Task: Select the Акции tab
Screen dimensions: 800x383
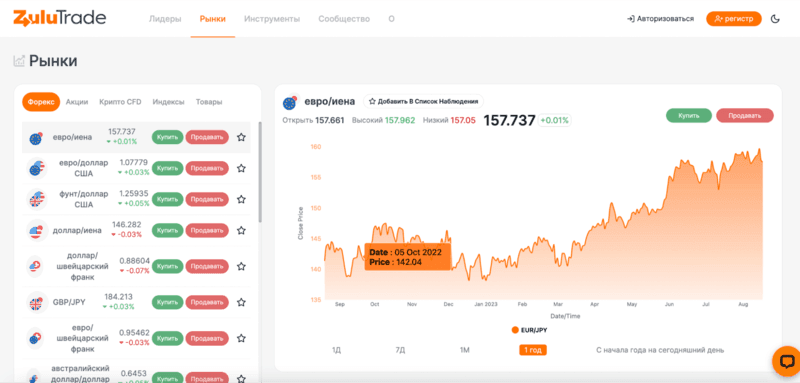Action: 77,101
